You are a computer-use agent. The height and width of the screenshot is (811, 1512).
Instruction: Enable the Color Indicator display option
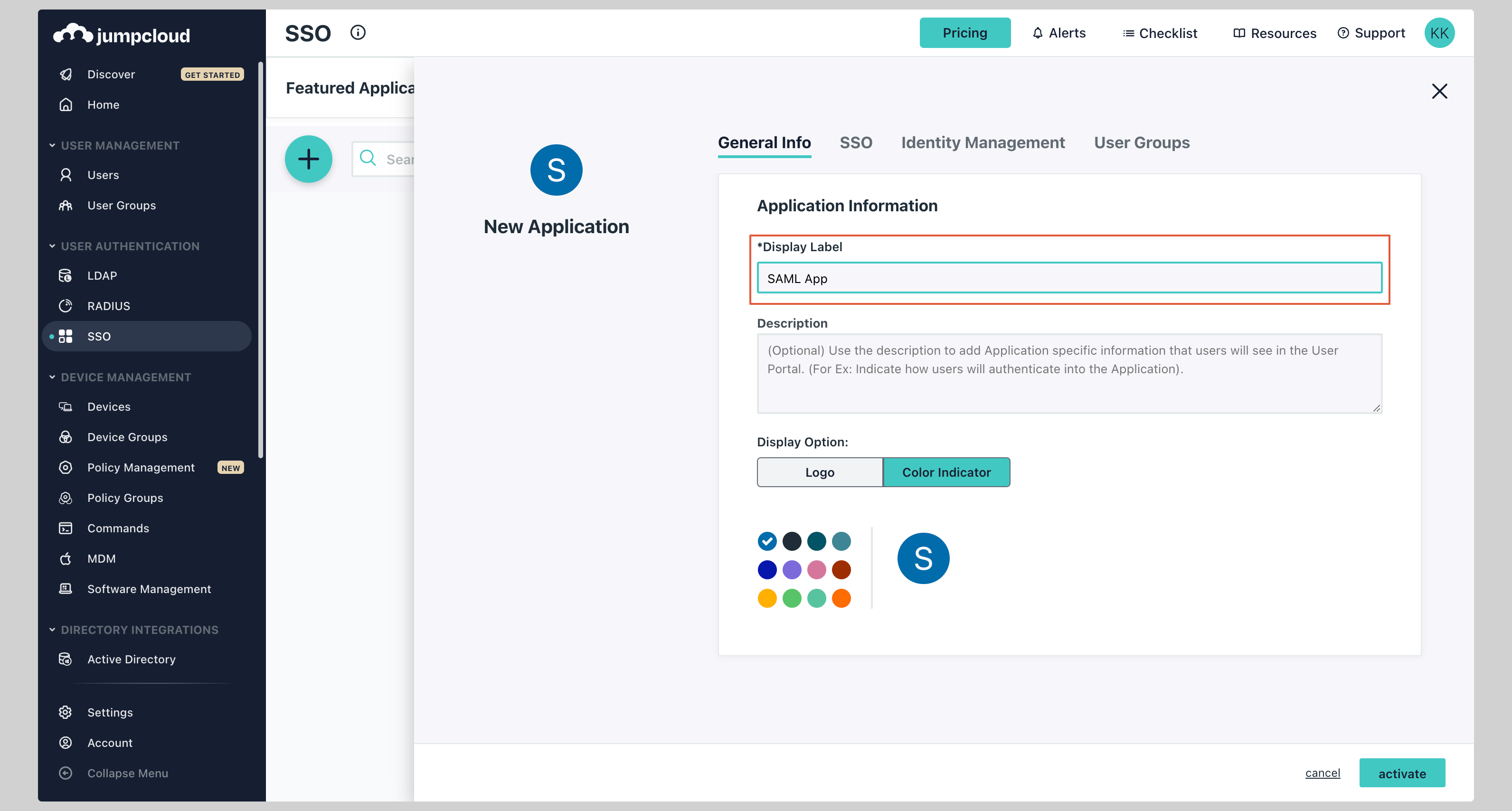946,472
